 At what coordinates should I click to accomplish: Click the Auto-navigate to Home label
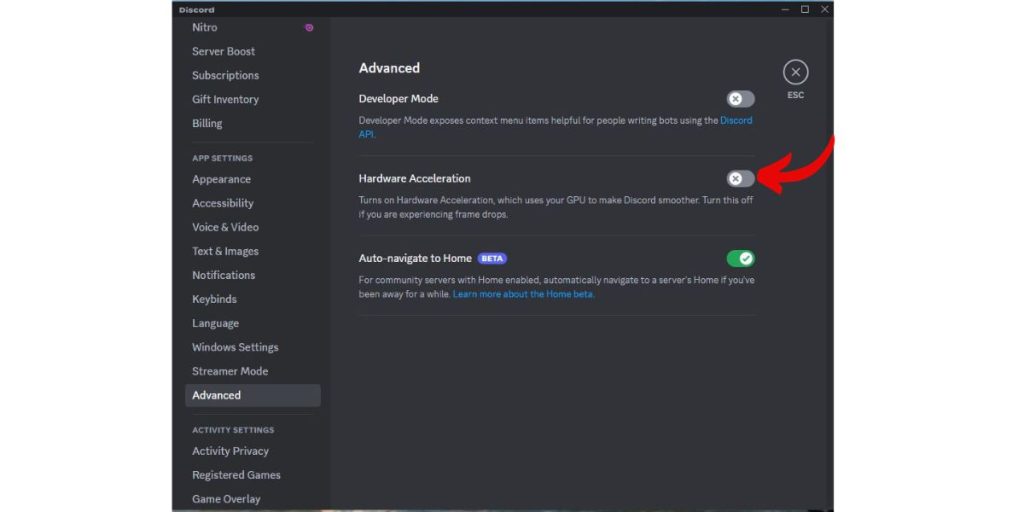[415, 259]
